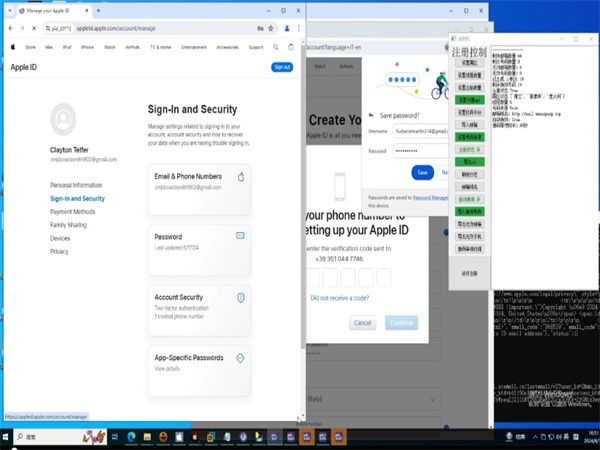Click the Cancel button in verification dialog
This screenshot has height=450, width=600.
(x=363, y=323)
